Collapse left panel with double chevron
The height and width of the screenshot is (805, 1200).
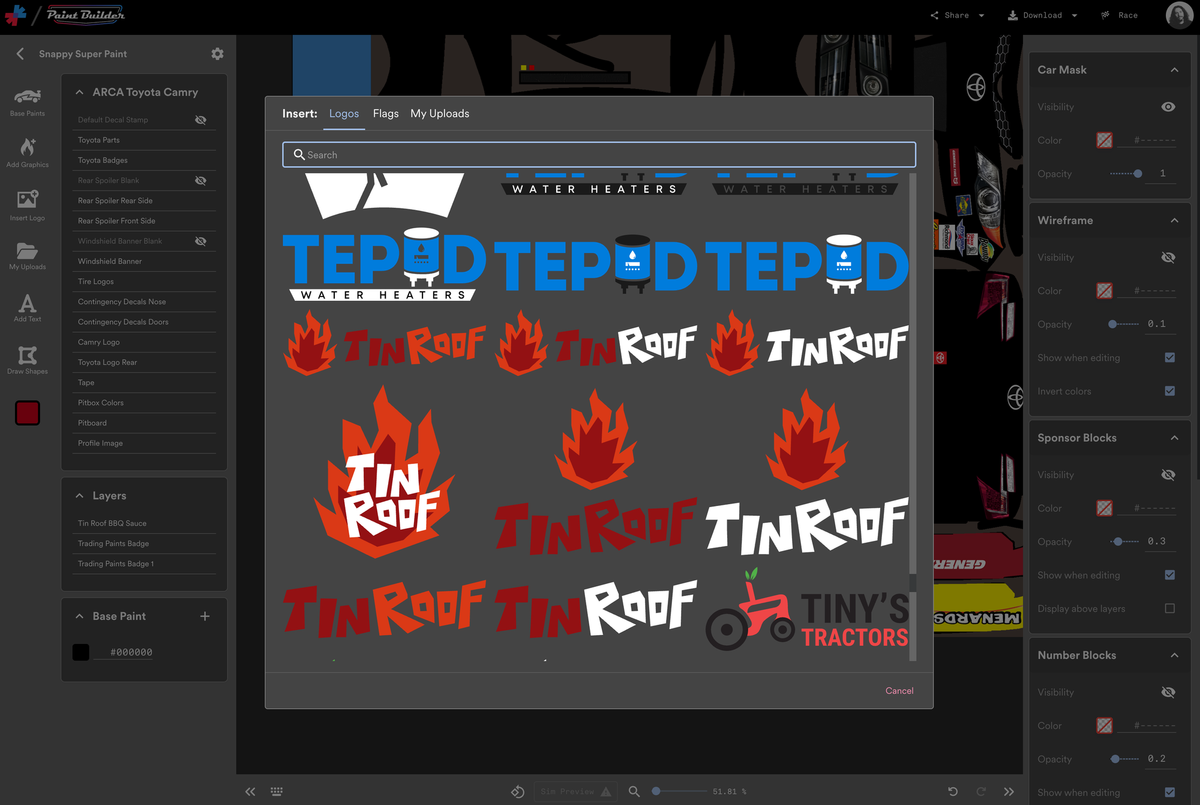(x=251, y=792)
